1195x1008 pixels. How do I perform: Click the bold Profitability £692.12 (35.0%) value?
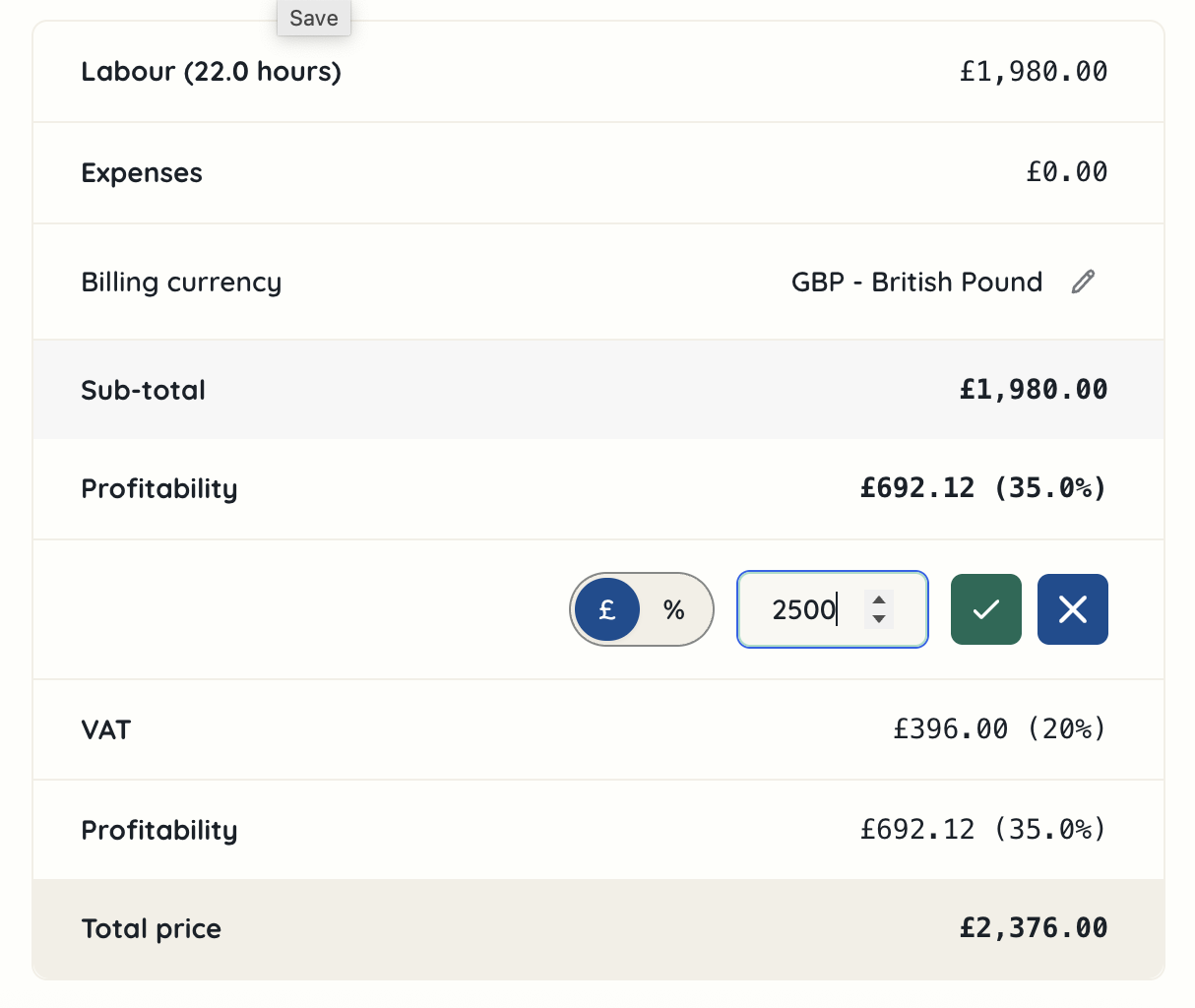982,488
